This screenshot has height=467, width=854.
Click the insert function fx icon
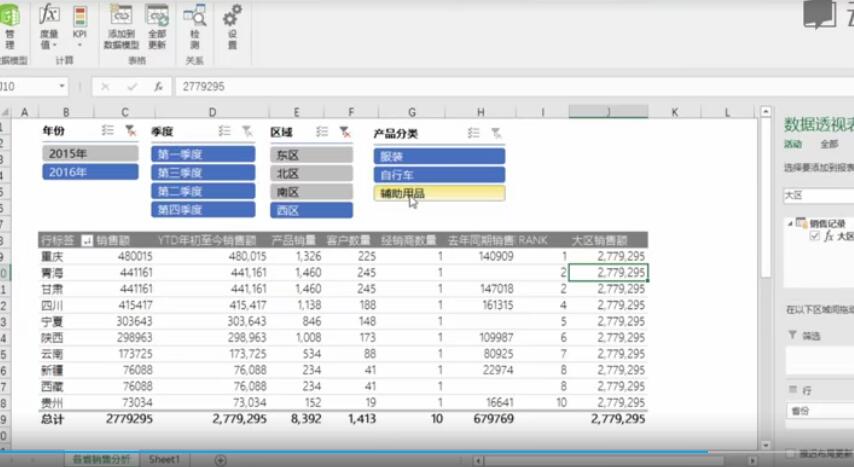tap(158, 87)
